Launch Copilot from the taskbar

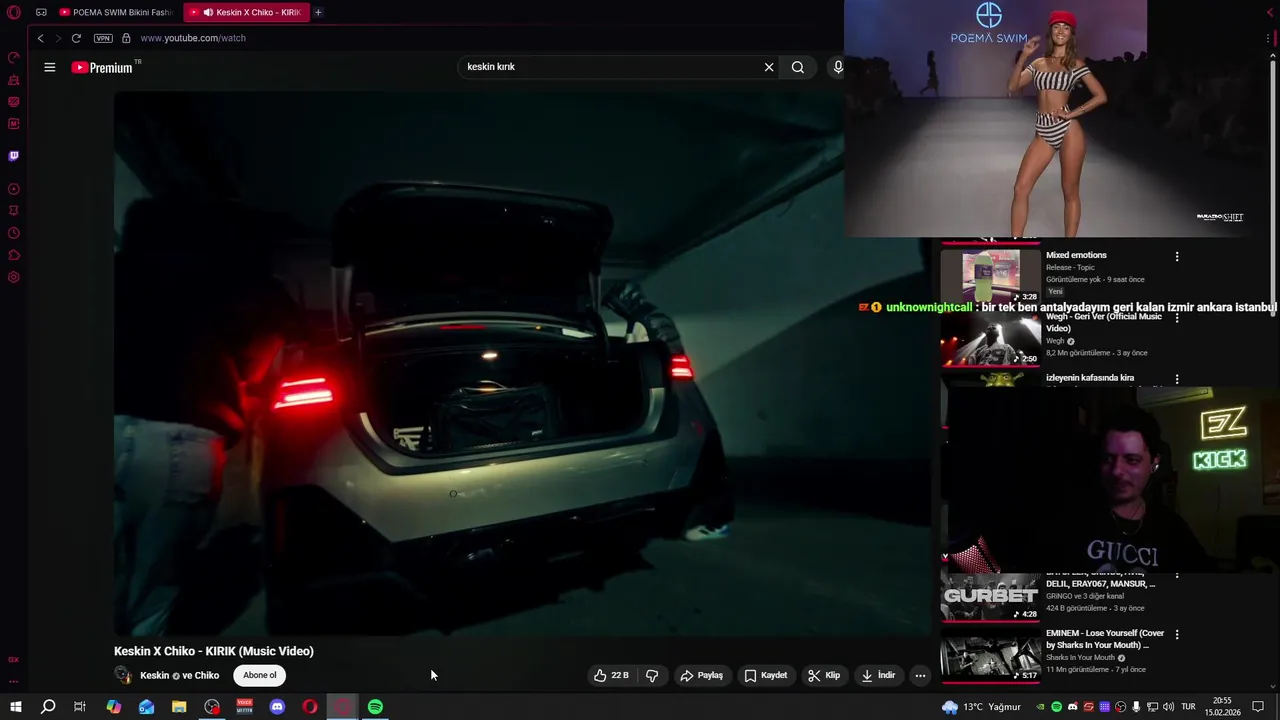(x=114, y=707)
